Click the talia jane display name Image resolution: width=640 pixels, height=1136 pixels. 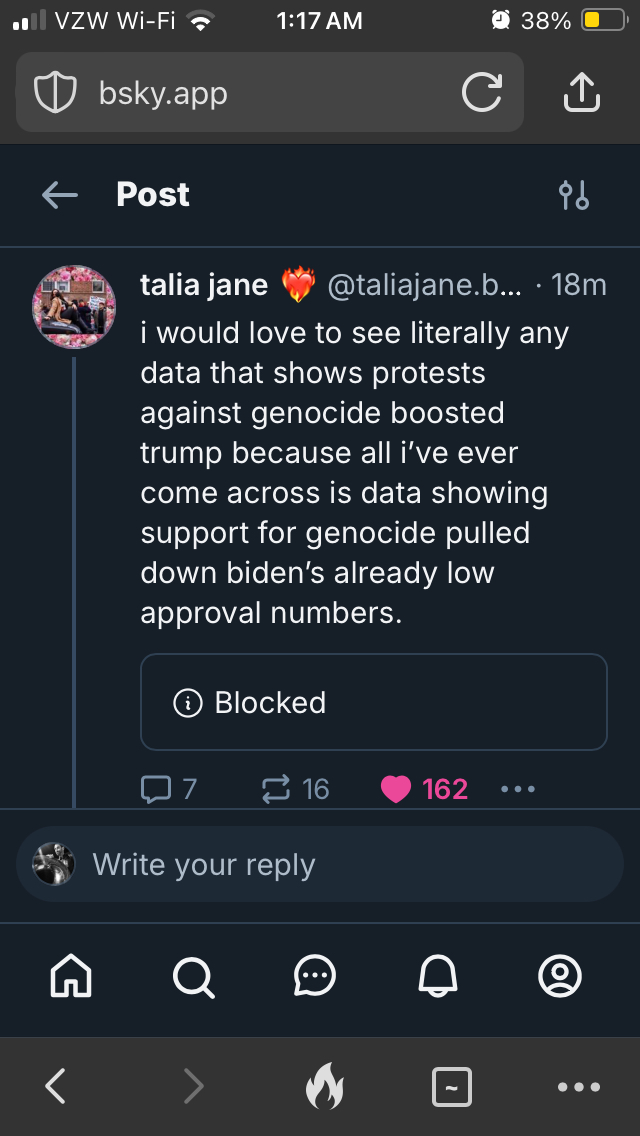click(x=204, y=286)
